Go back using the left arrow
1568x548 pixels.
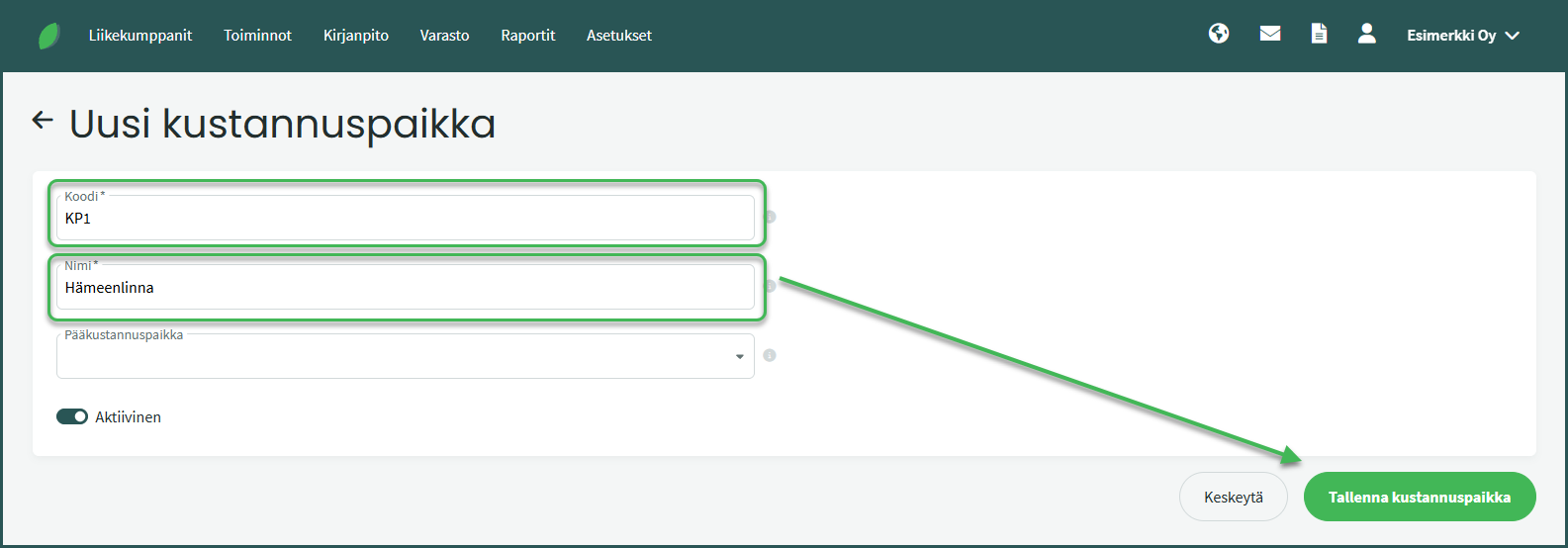click(x=43, y=121)
